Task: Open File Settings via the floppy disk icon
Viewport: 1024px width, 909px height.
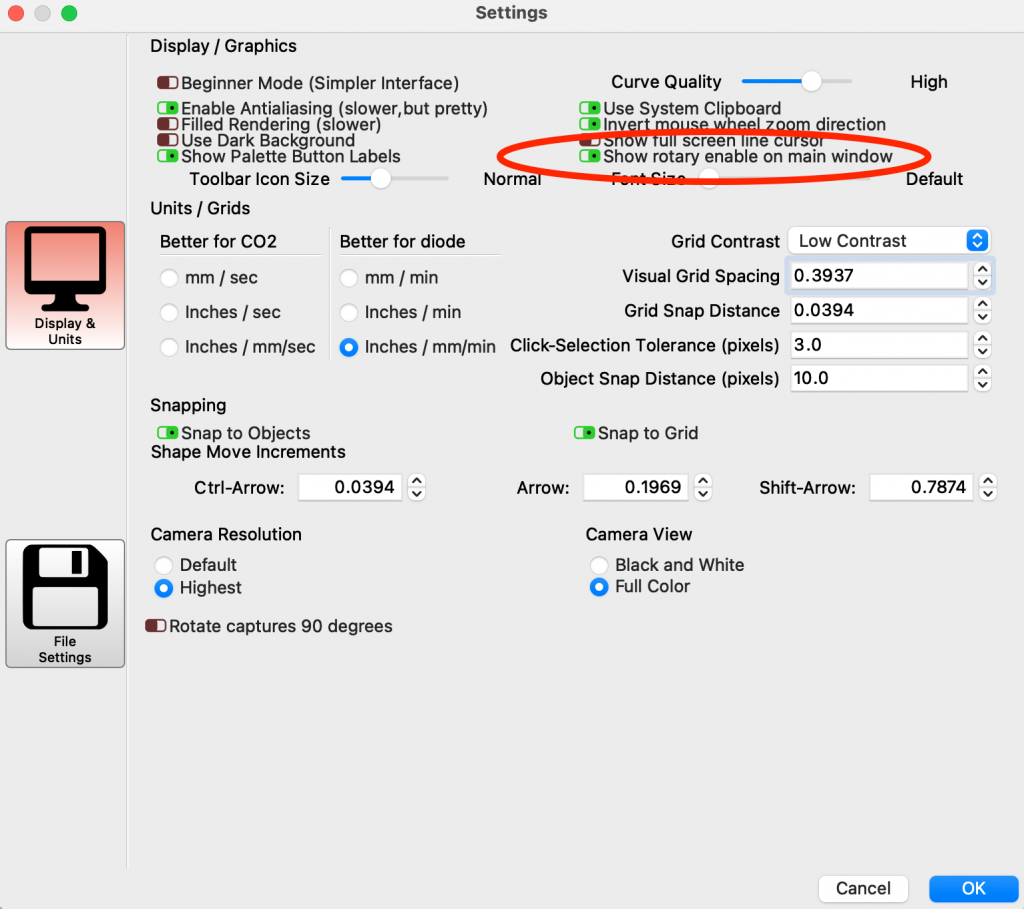Action: (x=64, y=603)
